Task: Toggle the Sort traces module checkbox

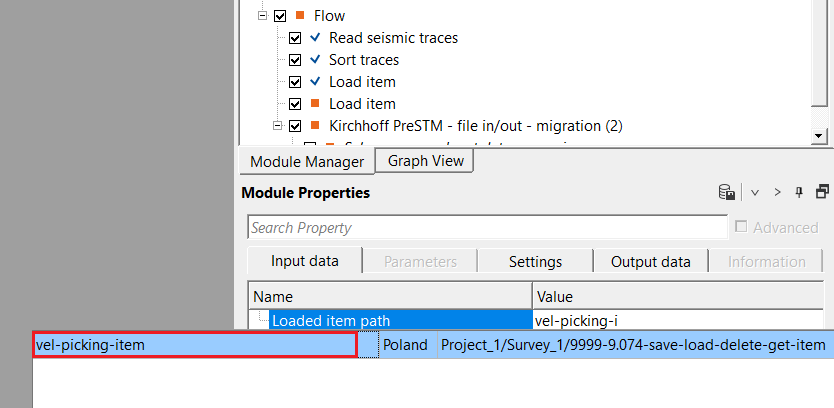Action: point(295,60)
